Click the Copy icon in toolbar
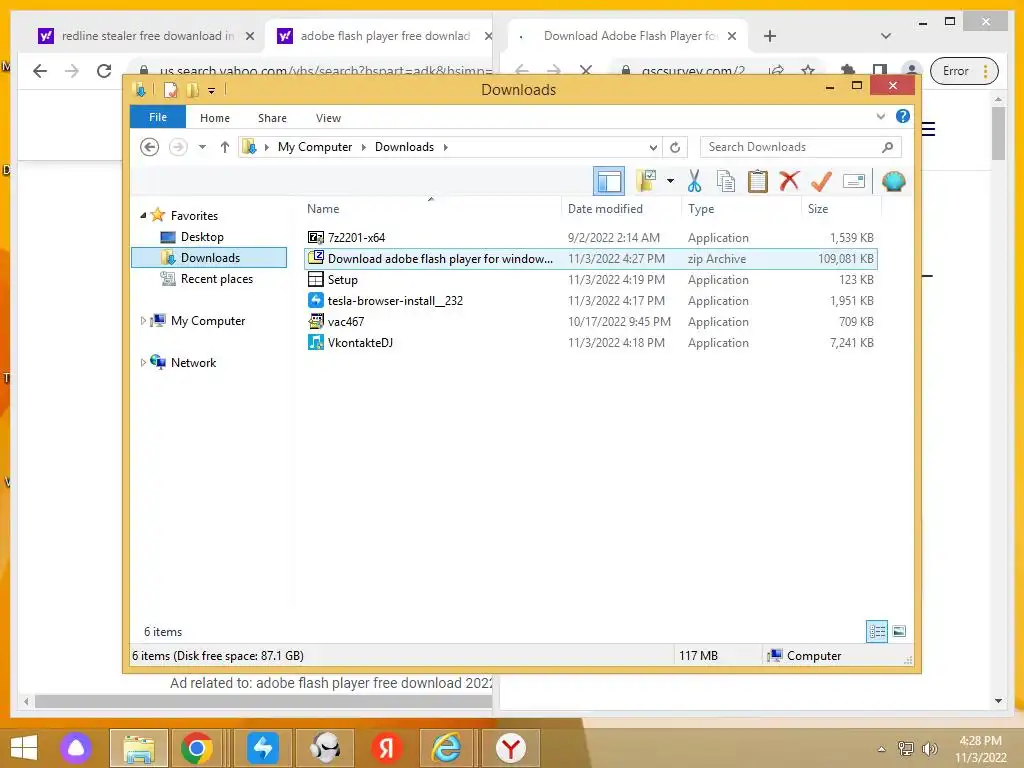Image resolution: width=1024 pixels, height=768 pixels. coord(726,181)
